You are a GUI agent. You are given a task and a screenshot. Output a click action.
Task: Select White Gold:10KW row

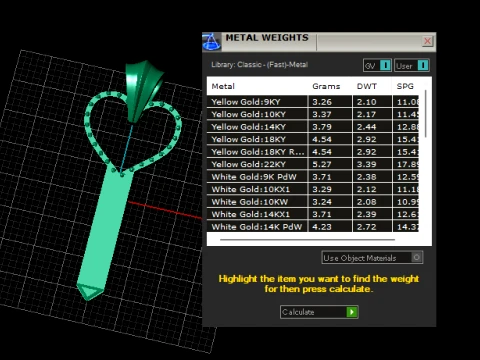coord(313,202)
